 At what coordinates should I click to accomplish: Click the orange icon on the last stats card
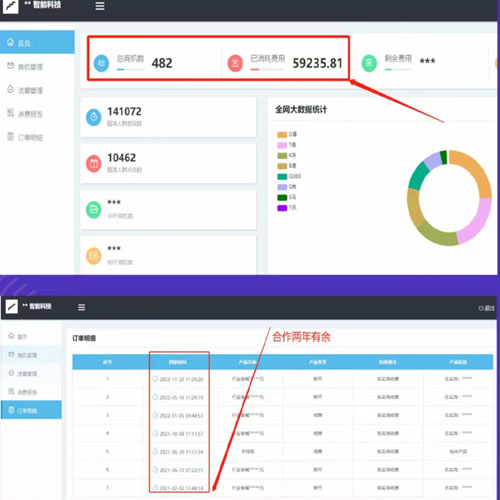tap(94, 256)
